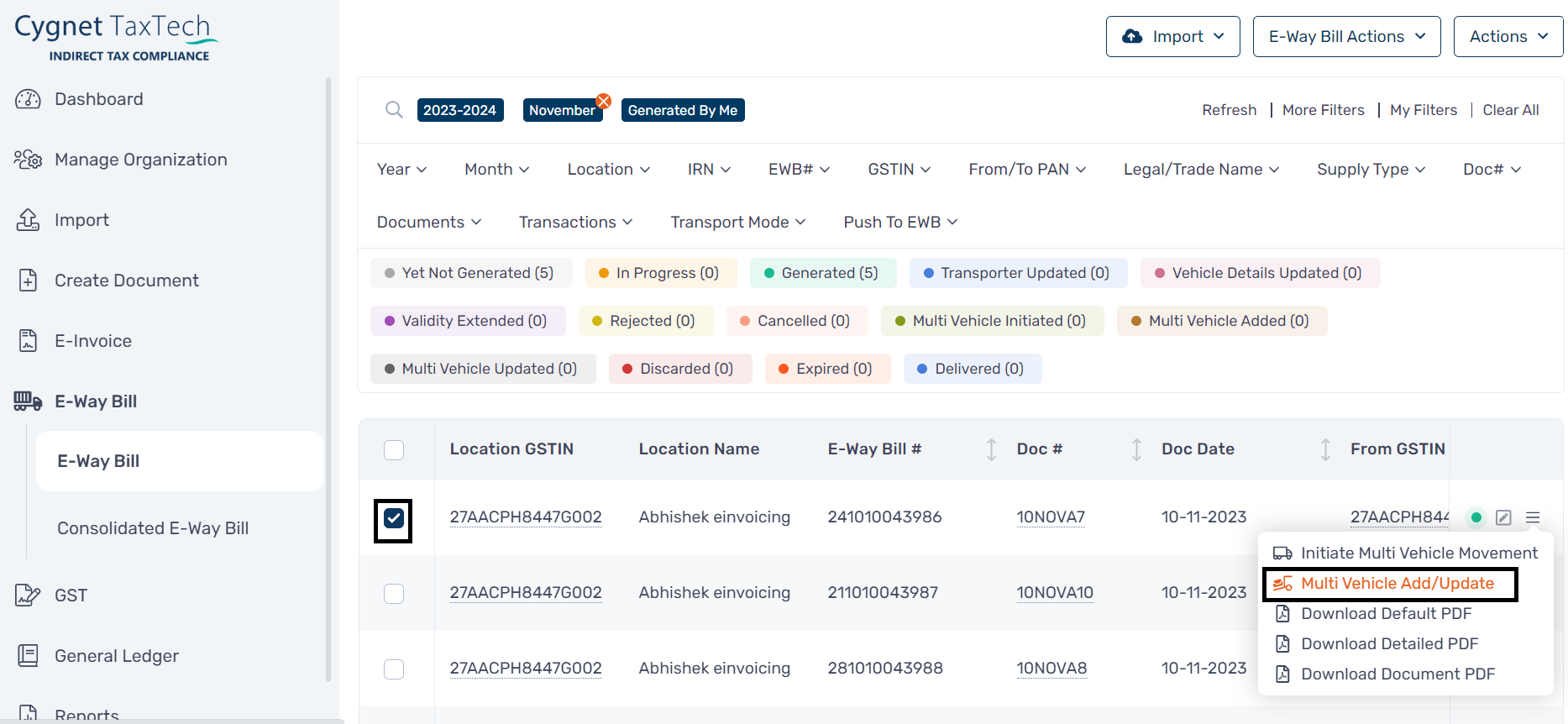Click the E-Way Bill truck icon
This screenshot has width=1568, height=724.
click(28, 401)
